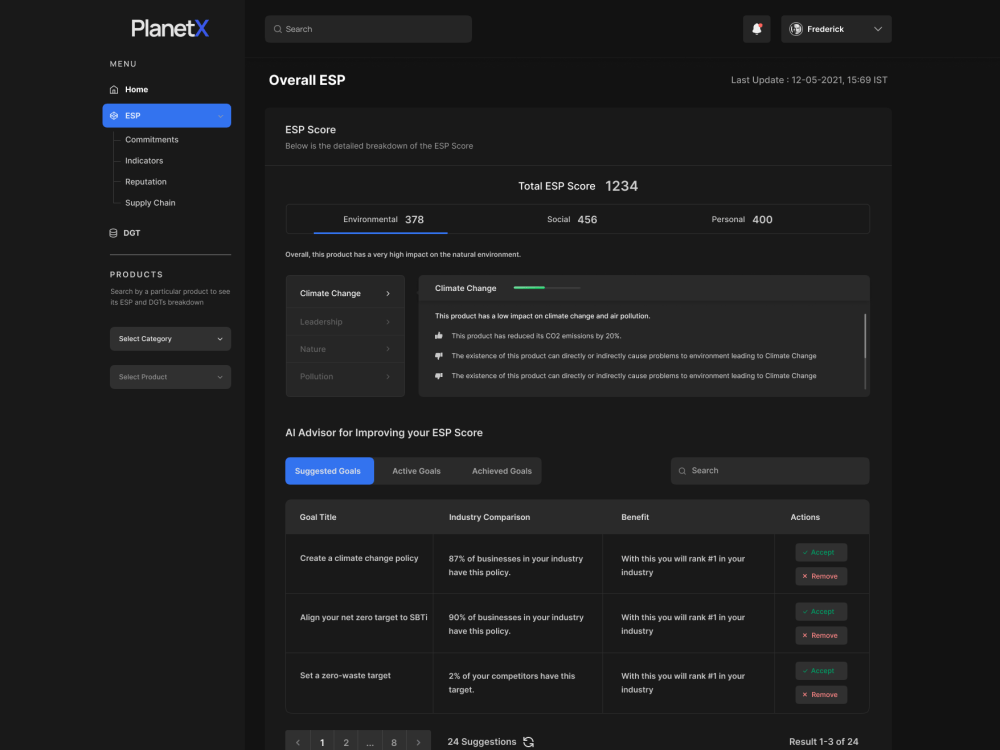Click the Benefit column header

635,517
